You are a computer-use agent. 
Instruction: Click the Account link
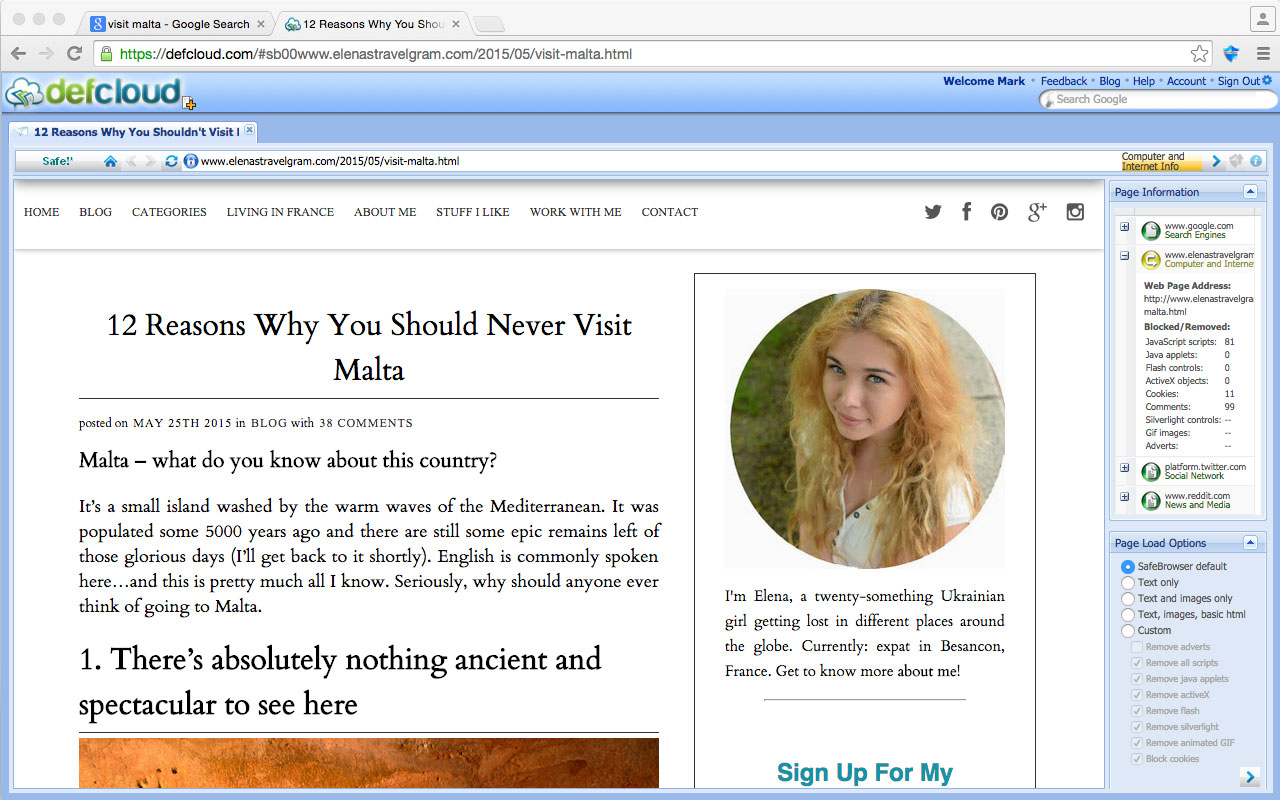(1187, 81)
